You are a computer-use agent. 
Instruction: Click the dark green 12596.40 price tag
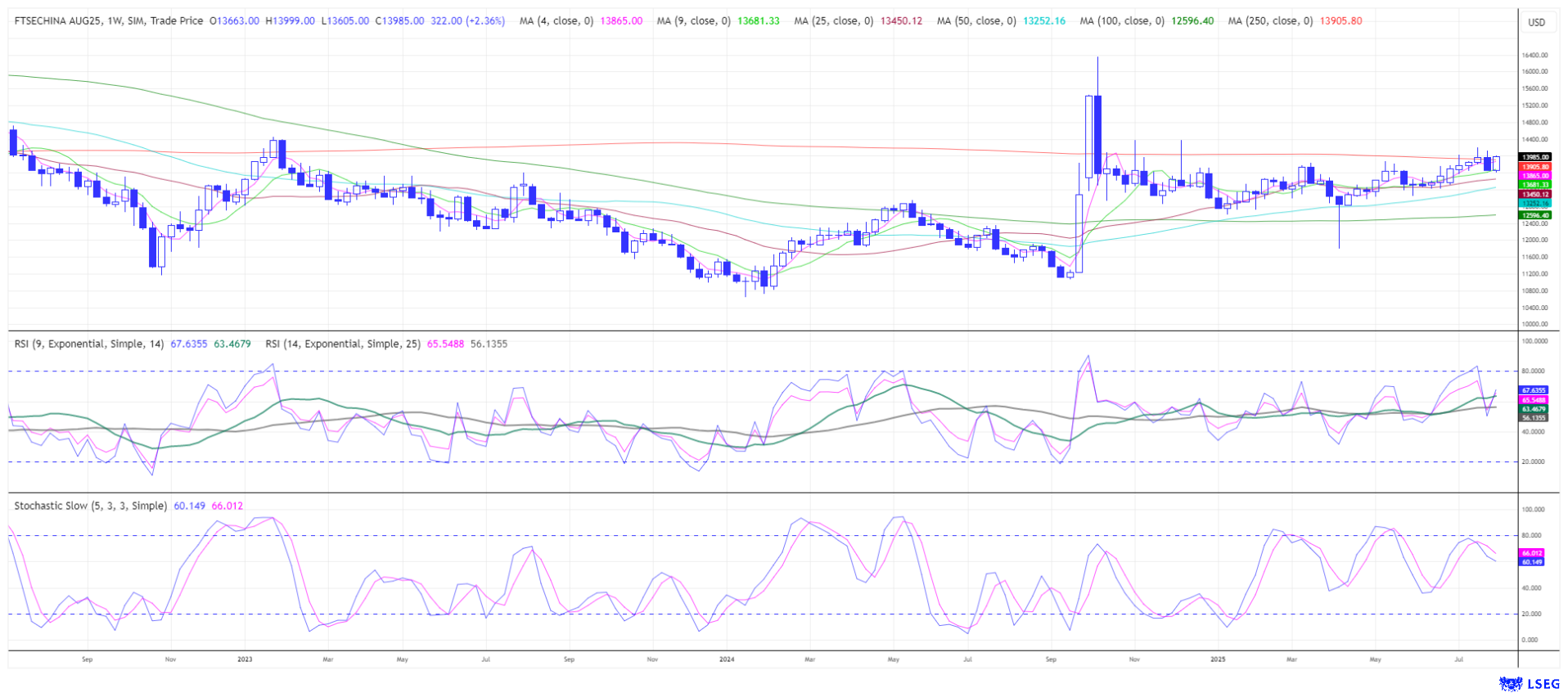(1534, 215)
